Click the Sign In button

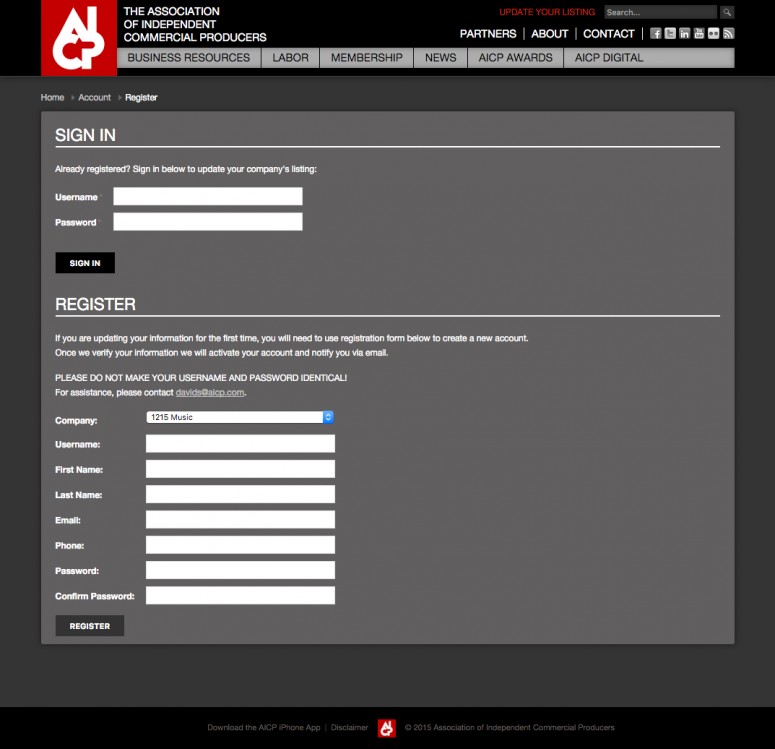click(85, 263)
